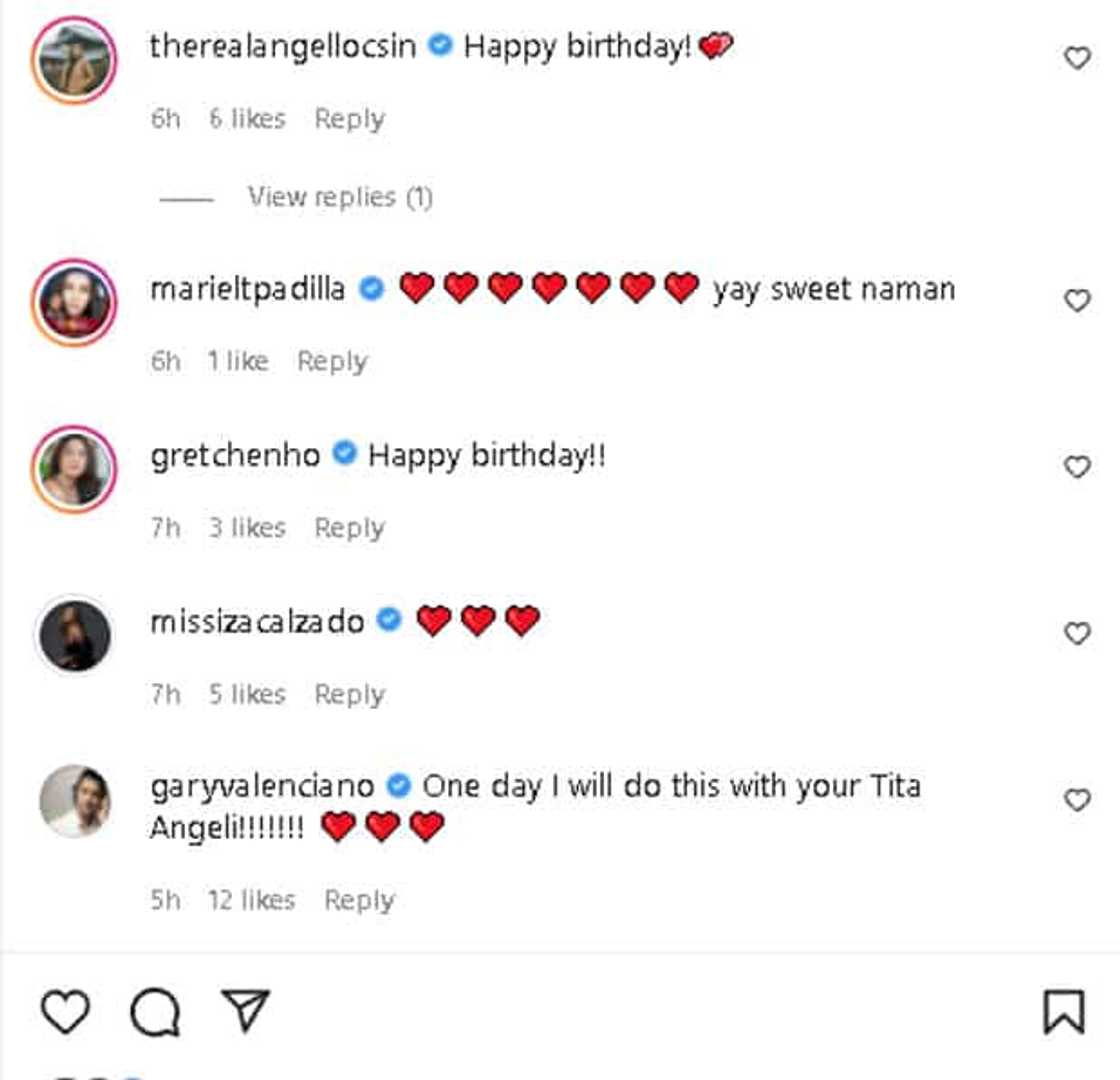
Task: Heart garyvalenciano's Tita Angeli comment
Action: tap(1077, 800)
